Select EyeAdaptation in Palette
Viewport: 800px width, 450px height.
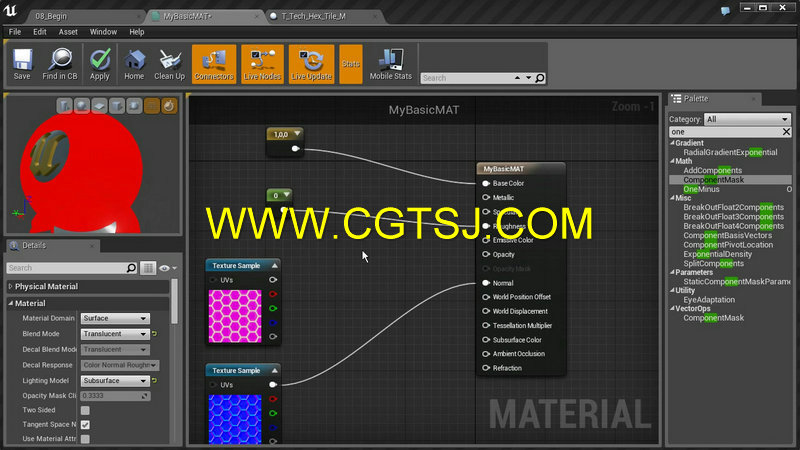pyautogui.click(x=709, y=300)
